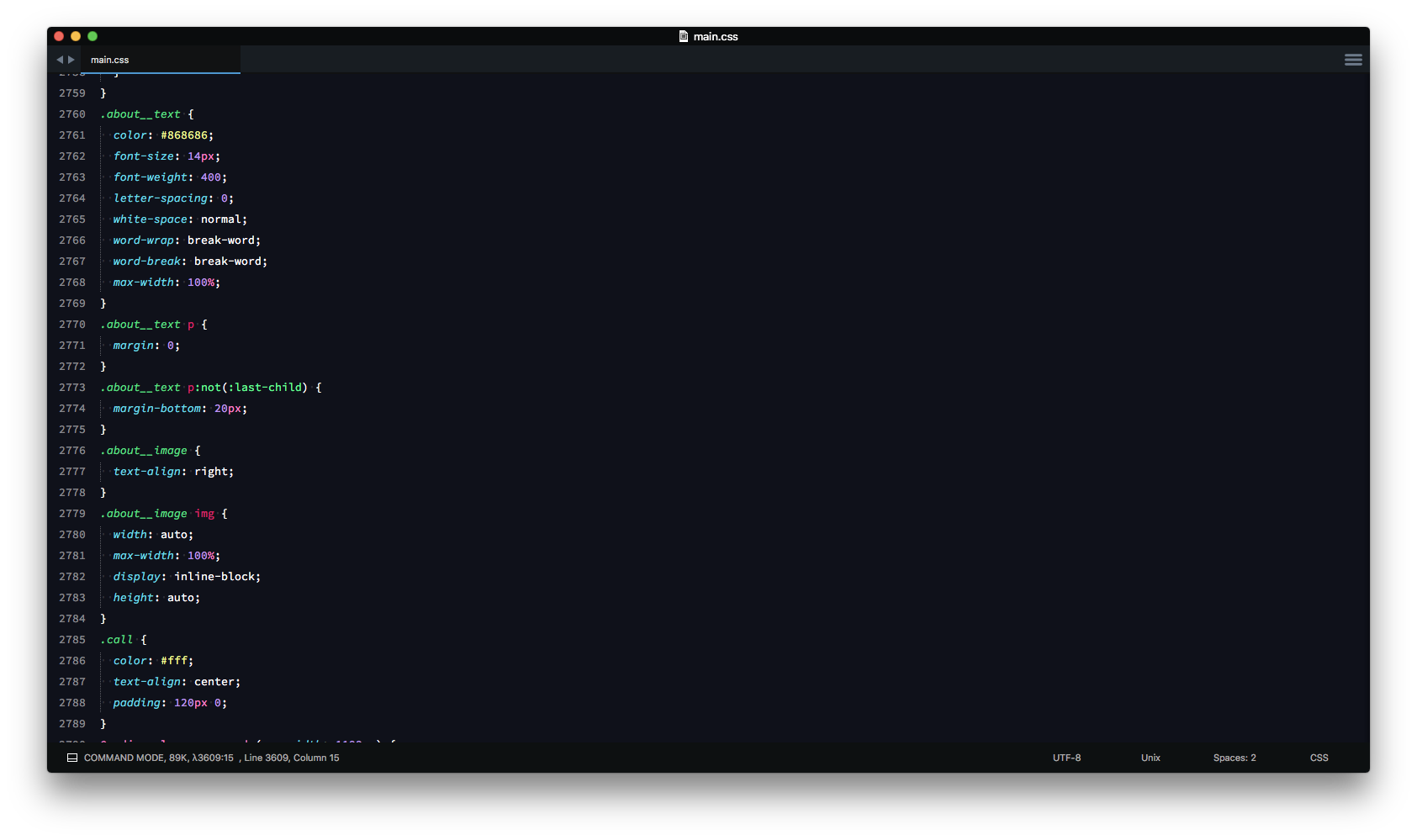Click the margin: 0 line
Screen dimensions: 1417x840
click(x=146, y=346)
